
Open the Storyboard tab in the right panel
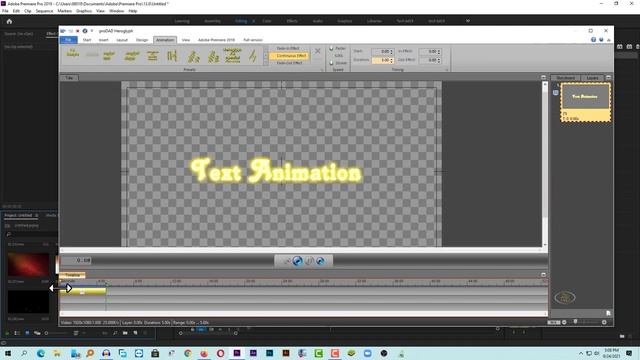pyautogui.click(x=565, y=78)
